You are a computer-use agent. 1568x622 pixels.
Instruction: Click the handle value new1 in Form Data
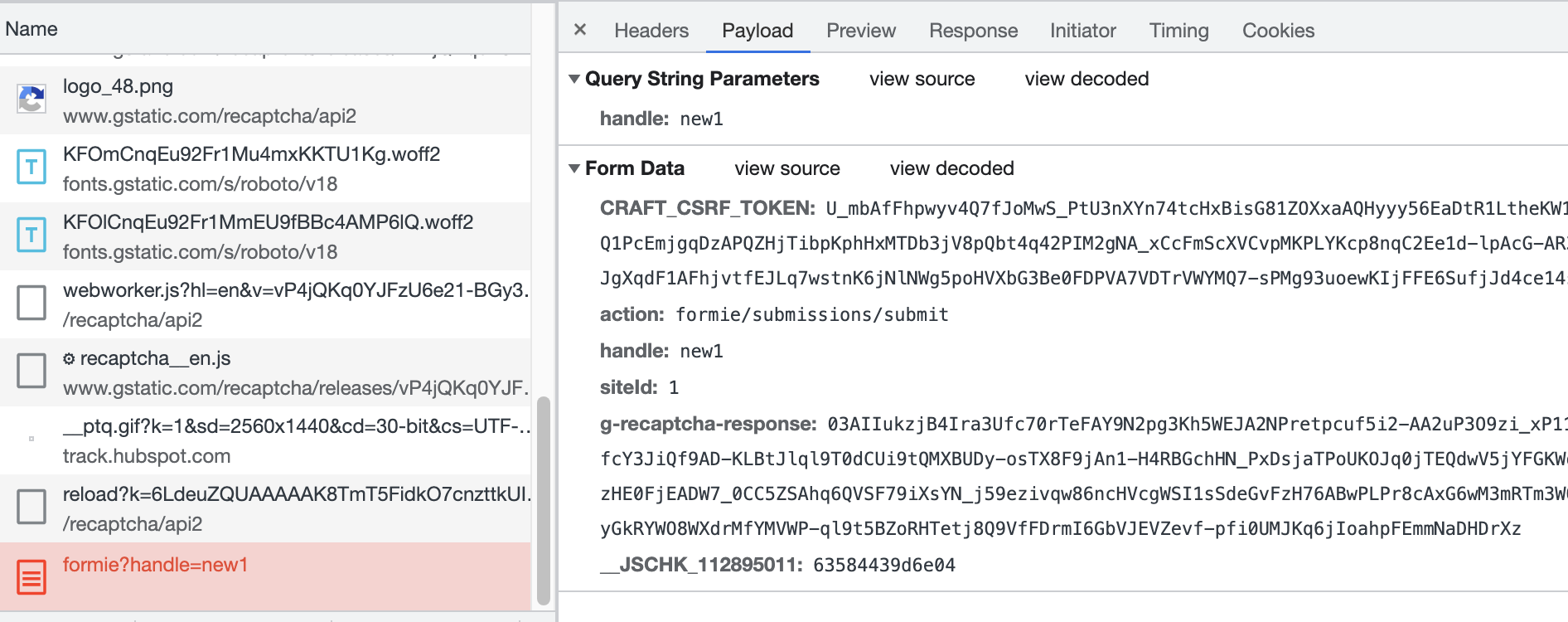(x=702, y=351)
